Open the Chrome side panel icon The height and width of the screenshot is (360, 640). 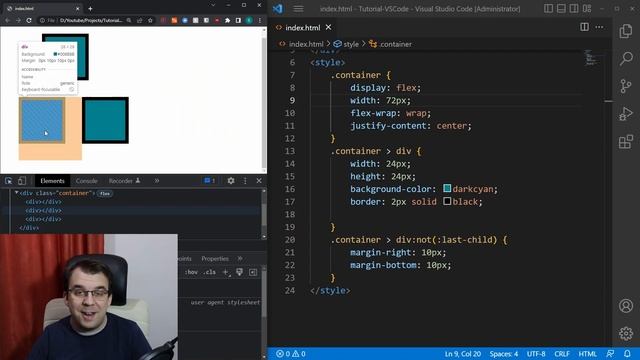click(238, 20)
